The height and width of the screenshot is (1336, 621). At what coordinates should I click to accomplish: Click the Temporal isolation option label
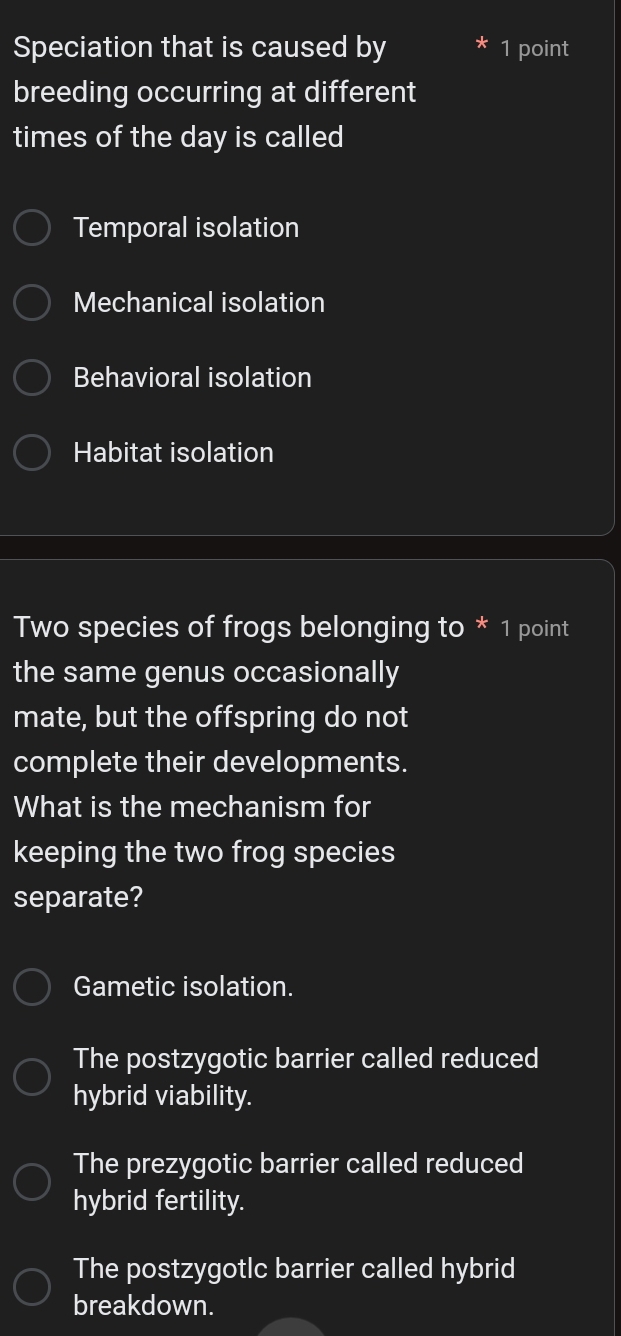click(186, 227)
